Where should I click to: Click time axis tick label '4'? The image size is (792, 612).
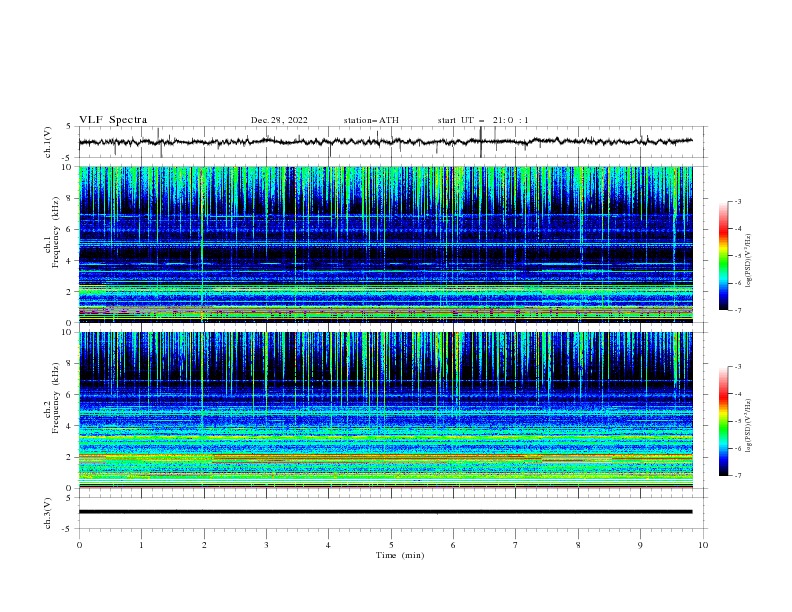pyautogui.click(x=328, y=545)
